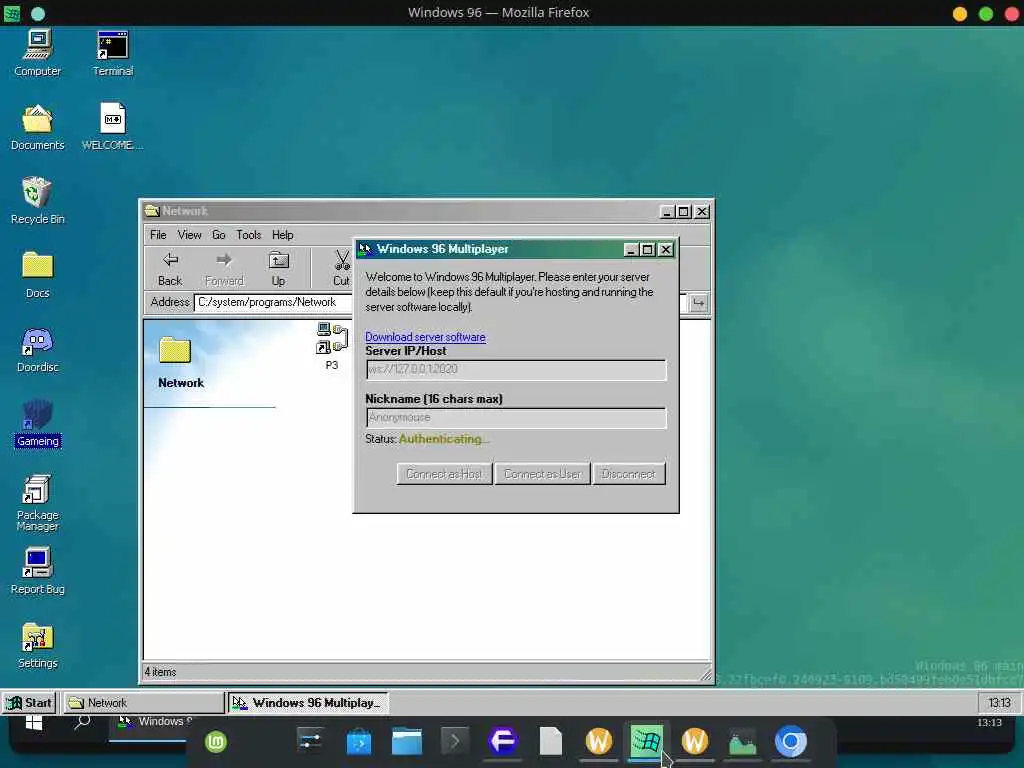This screenshot has width=1024, height=768.
Task: Click the green window control dot in Firefox title
Action: [985, 13]
